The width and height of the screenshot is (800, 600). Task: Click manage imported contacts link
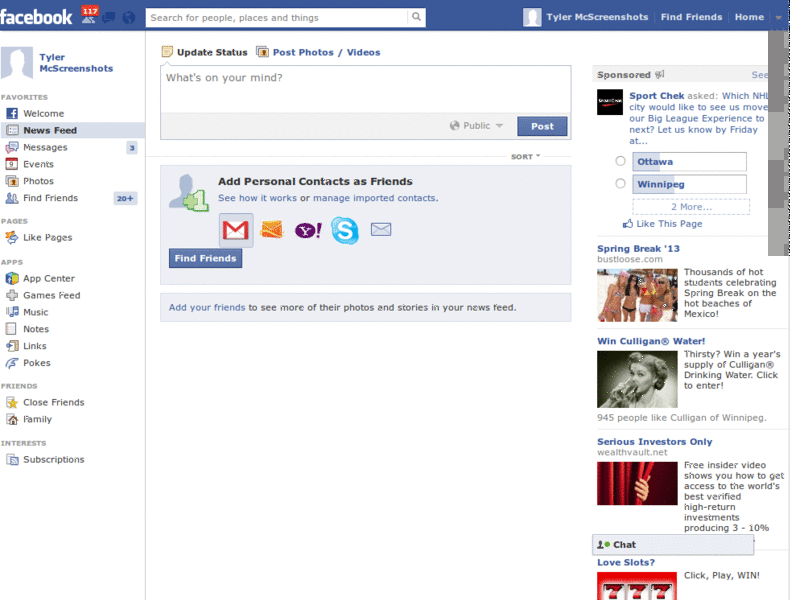click(x=374, y=198)
